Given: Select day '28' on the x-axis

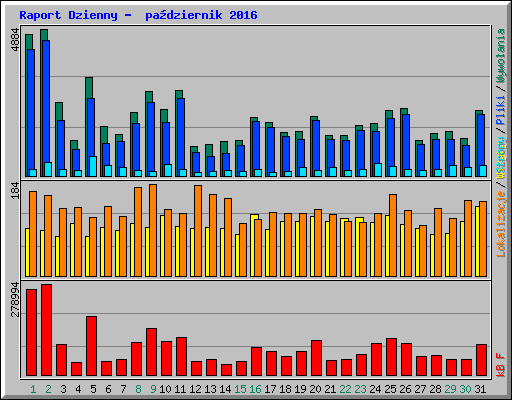Looking at the screenshot, I should [435, 389].
